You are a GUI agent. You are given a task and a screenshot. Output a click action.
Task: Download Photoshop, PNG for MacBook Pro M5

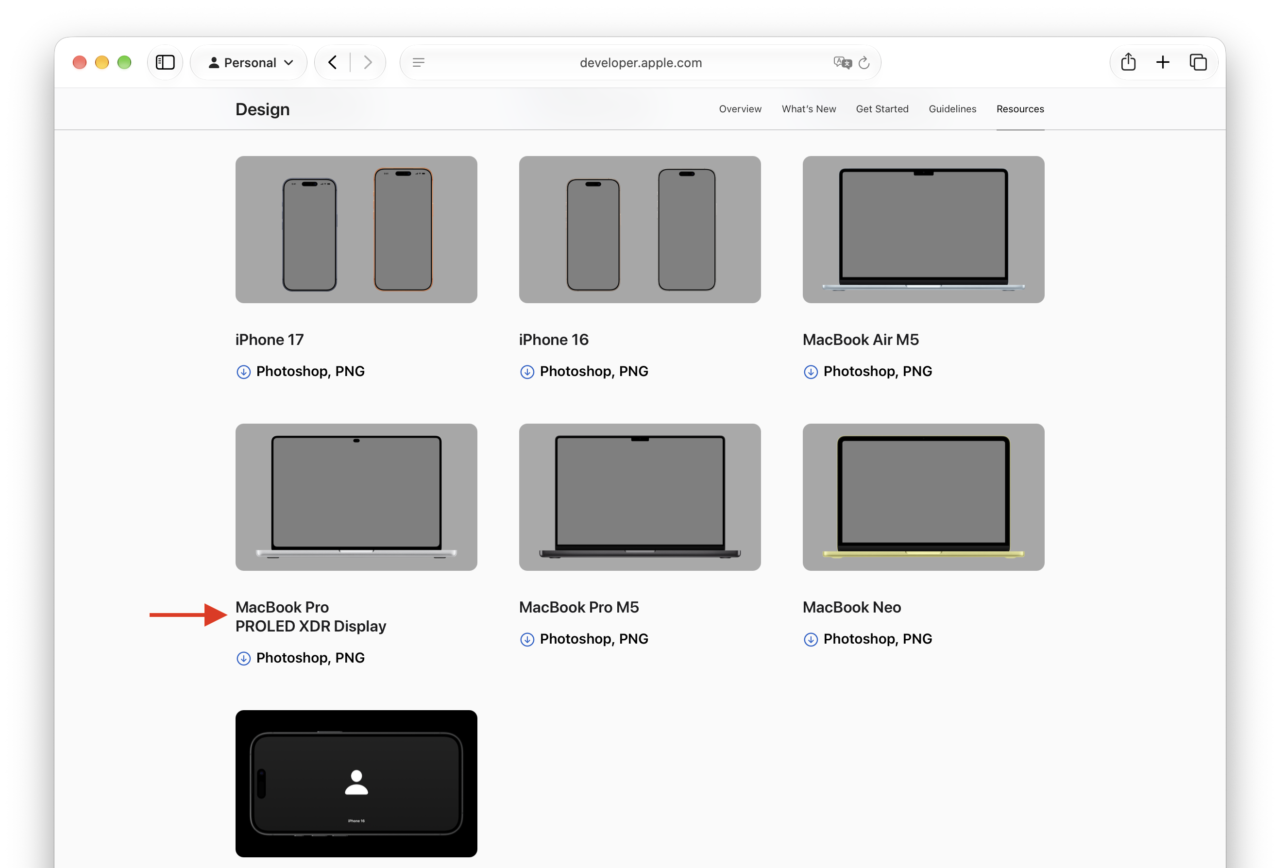point(594,640)
